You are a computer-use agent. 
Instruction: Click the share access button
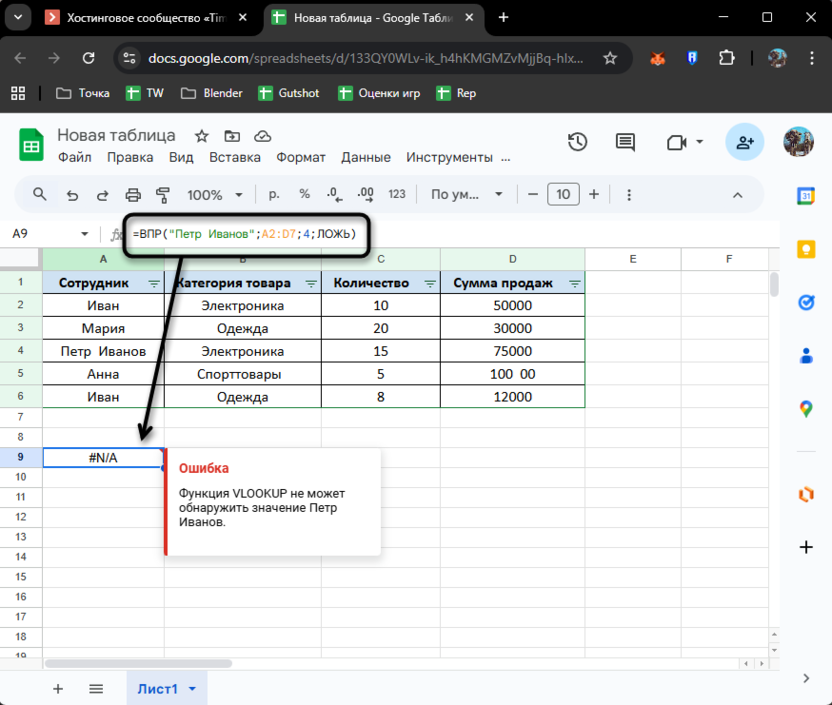click(x=745, y=142)
